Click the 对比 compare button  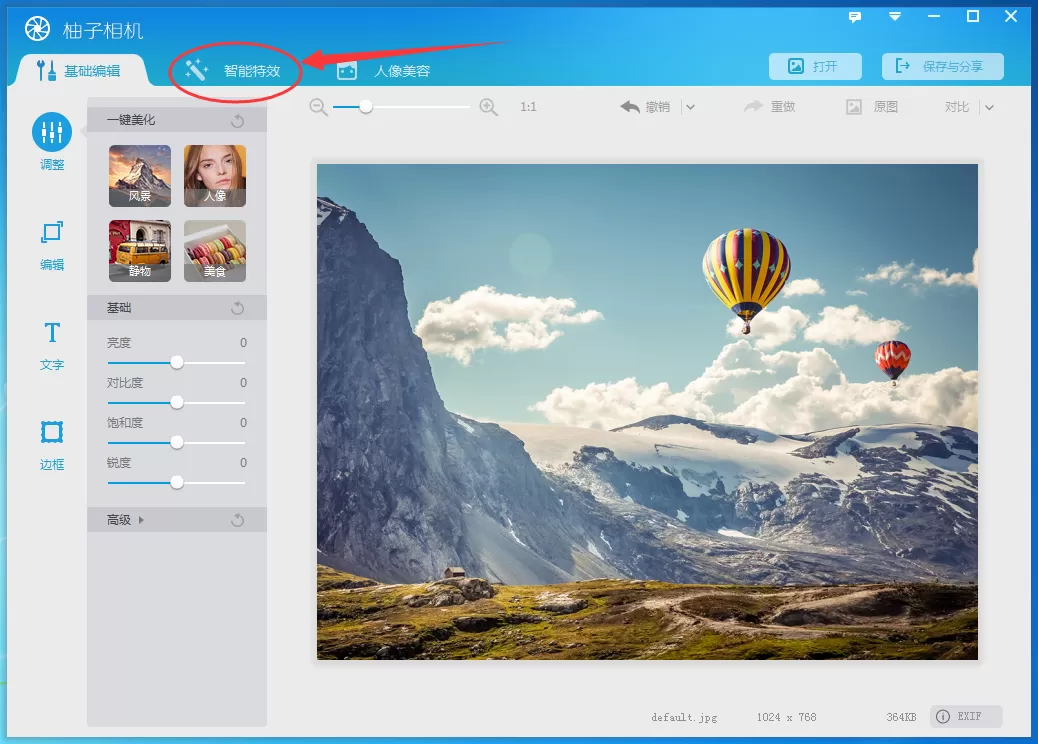pyautogui.click(x=957, y=107)
